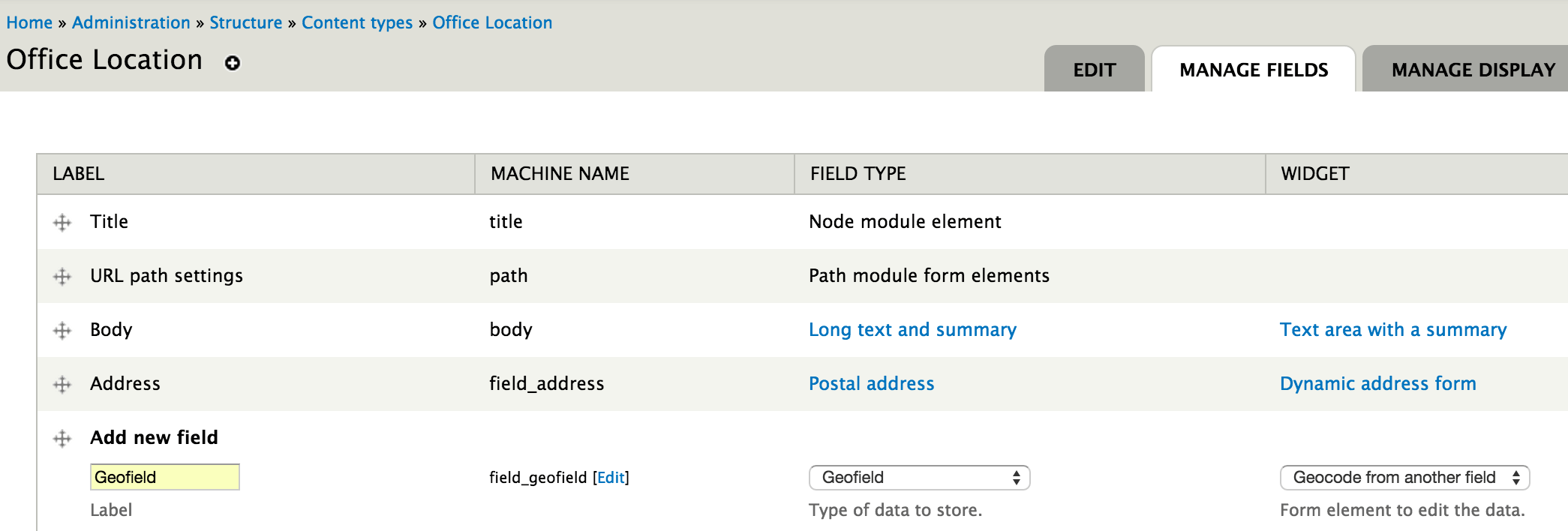Click the plus icon beside Office Location title

click(x=233, y=63)
